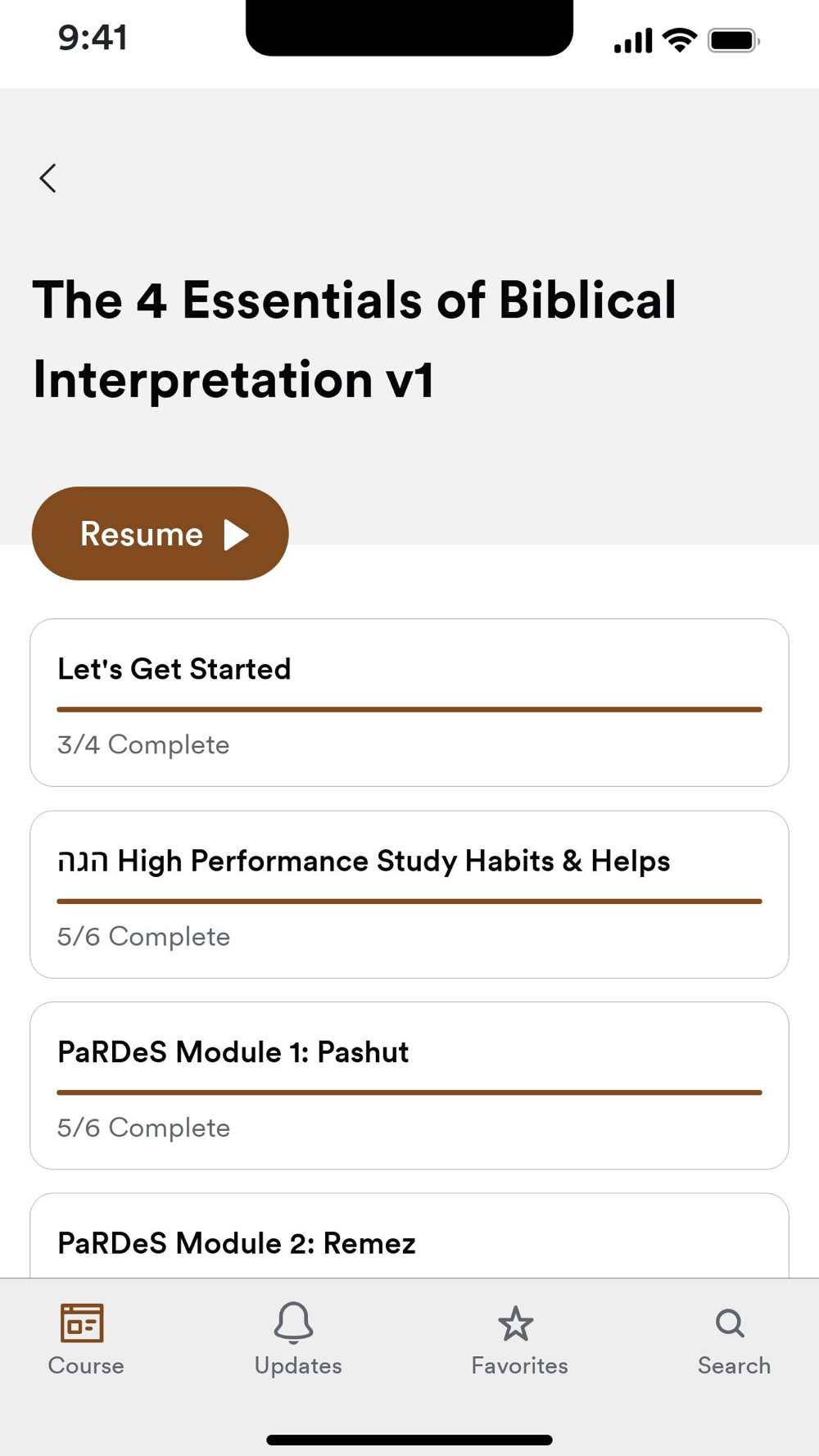Tap the Favorites star icon
The image size is (819, 1456).
(515, 1323)
